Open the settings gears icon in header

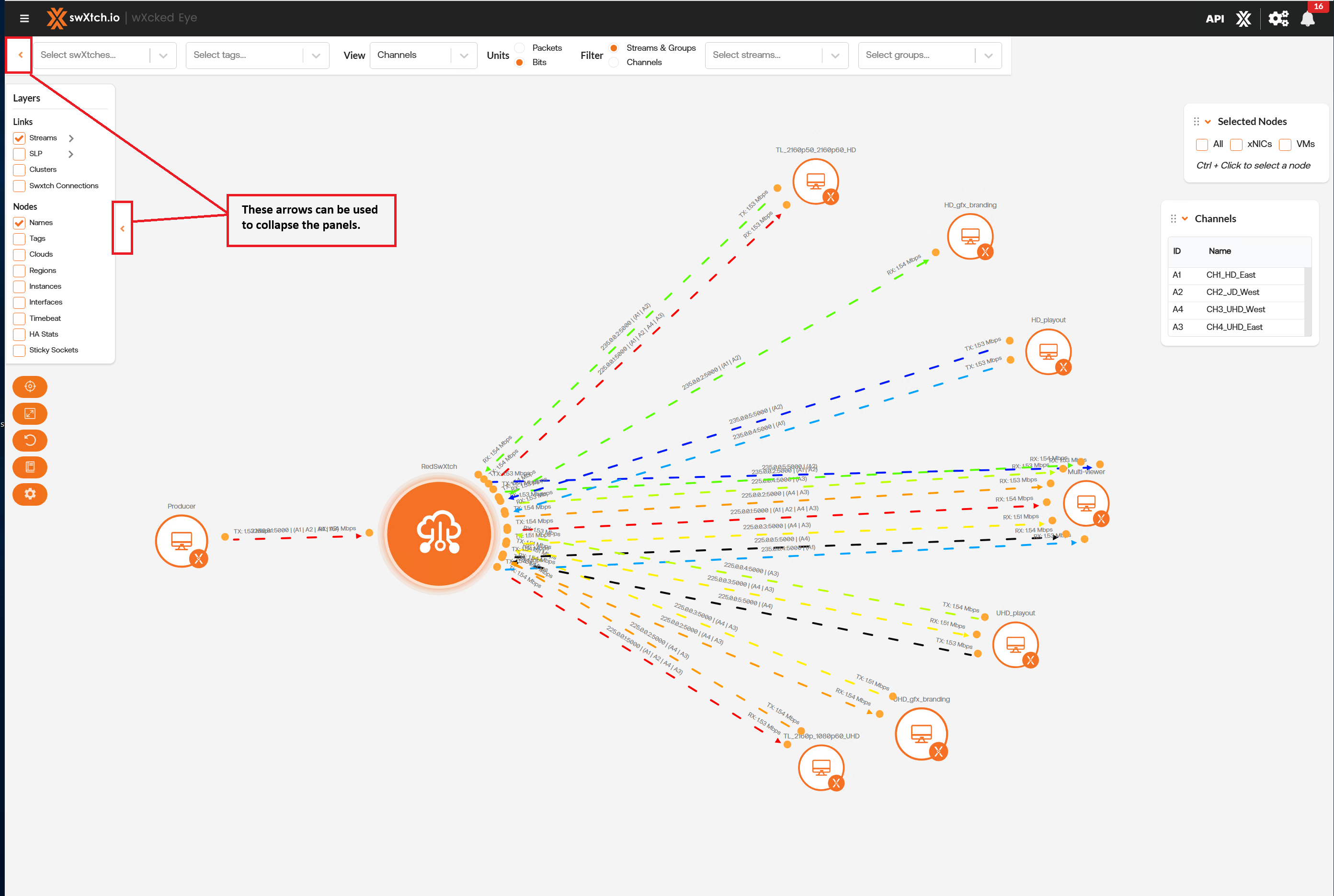(x=1278, y=18)
